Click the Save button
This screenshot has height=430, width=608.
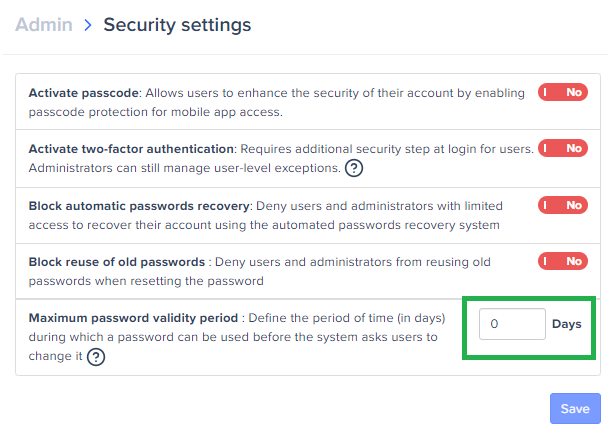pos(575,409)
